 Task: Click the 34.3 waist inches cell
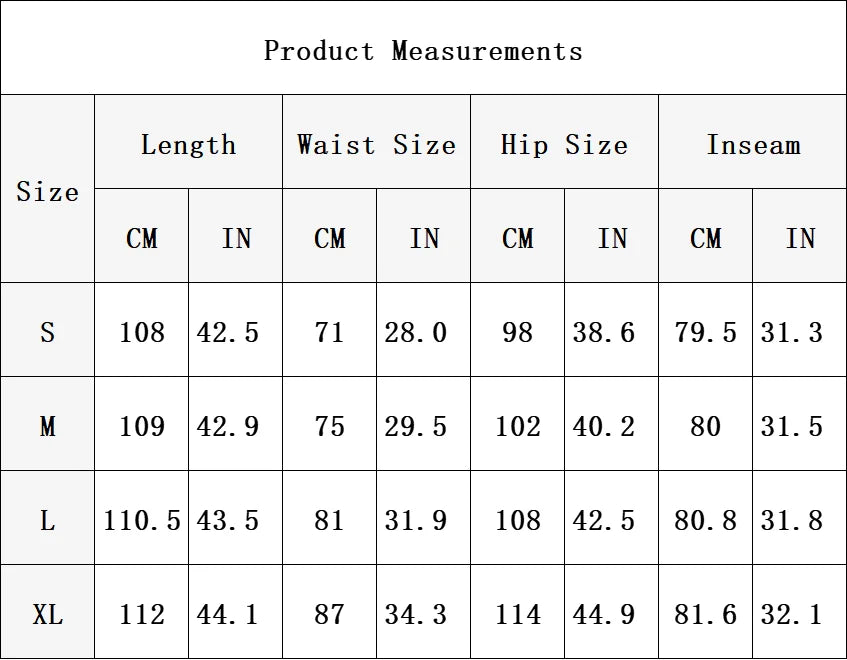[424, 611]
